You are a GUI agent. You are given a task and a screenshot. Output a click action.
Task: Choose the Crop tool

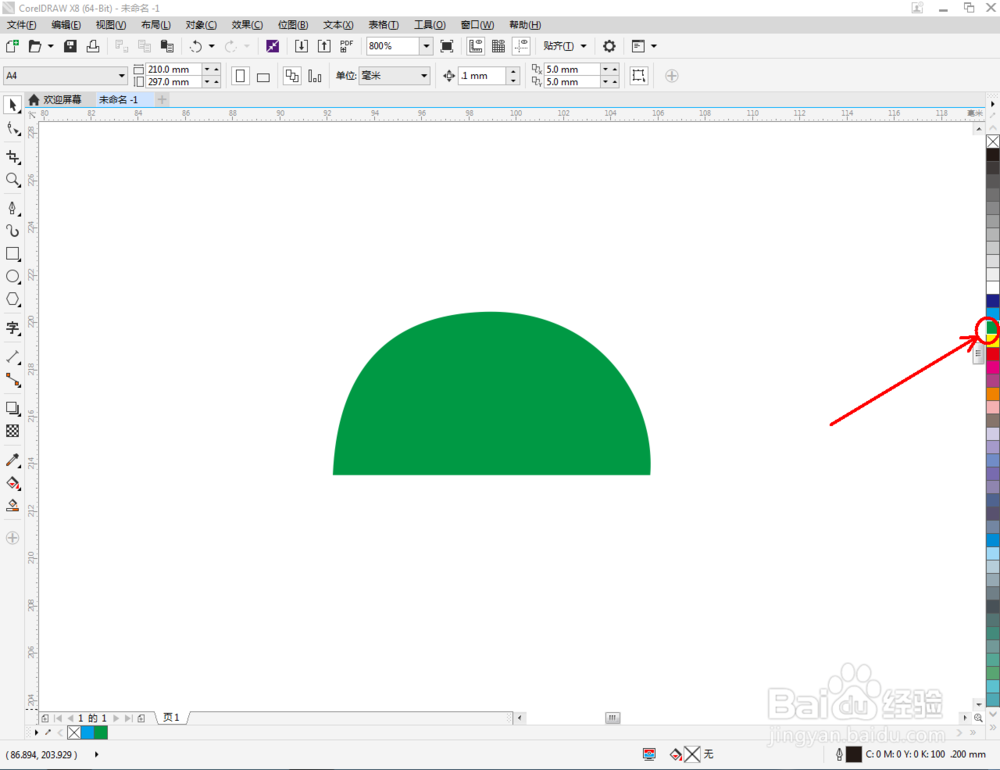click(x=13, y=157)
